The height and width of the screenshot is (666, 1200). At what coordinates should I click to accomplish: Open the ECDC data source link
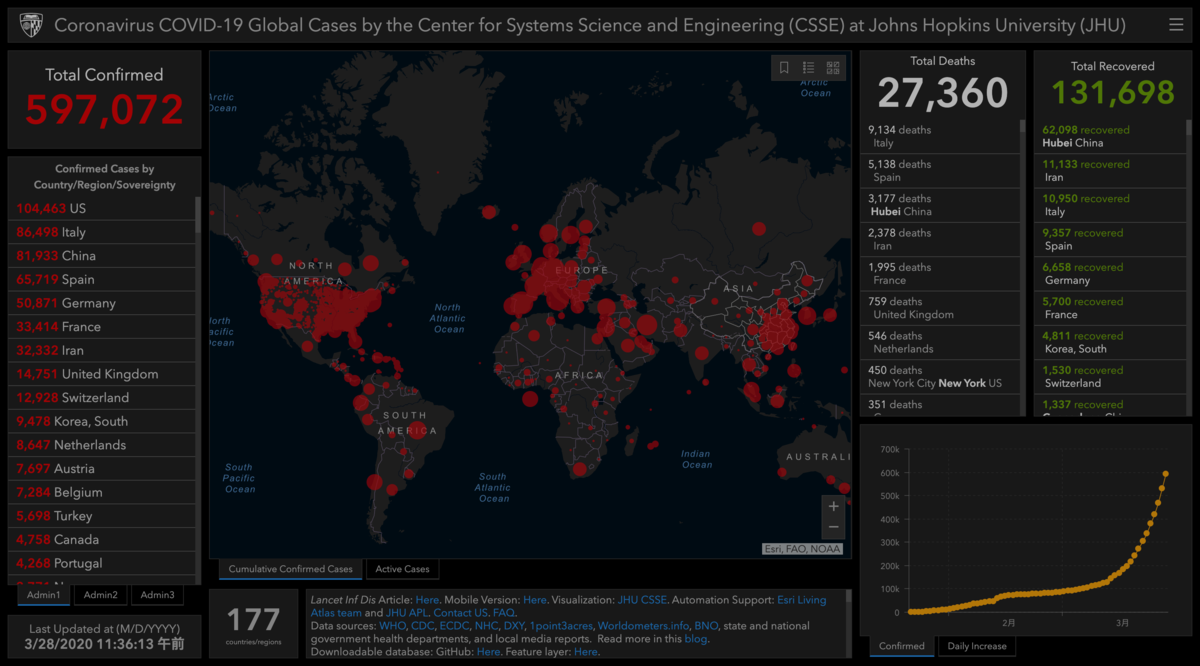[454, 626]
